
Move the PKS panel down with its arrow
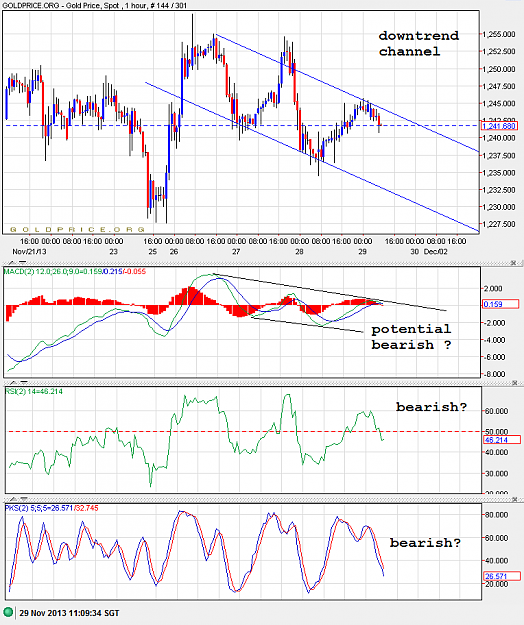(x=23, y=499)
